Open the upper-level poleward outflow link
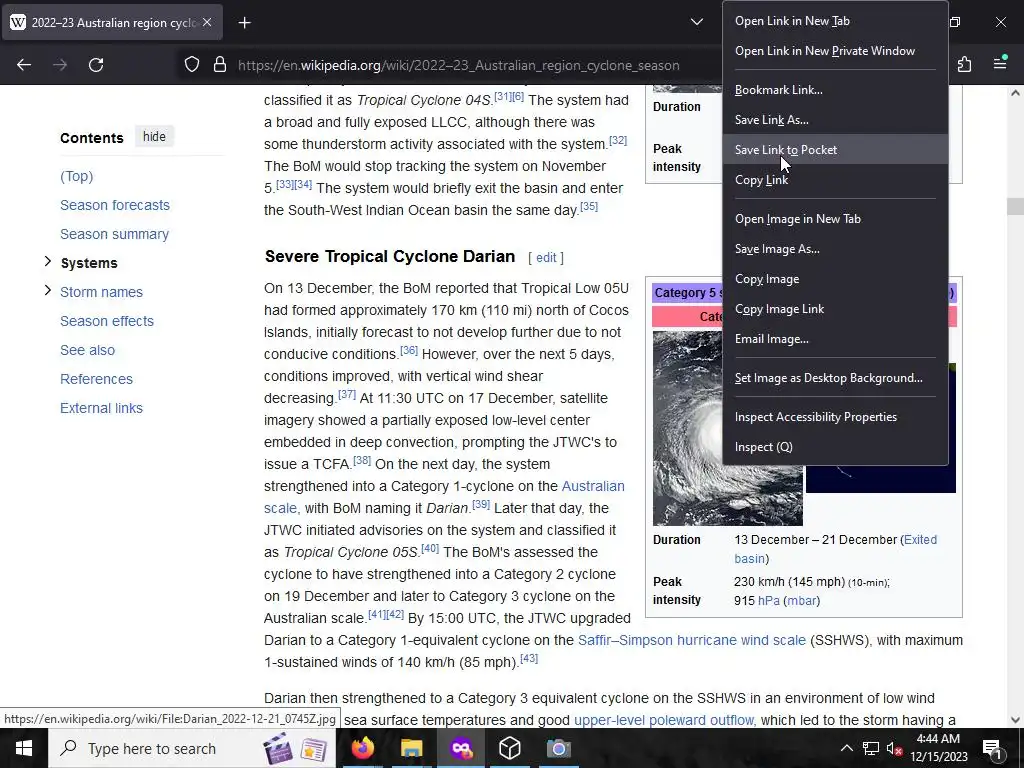Screen dimensions: 1024x768 [x=665, y=720]
